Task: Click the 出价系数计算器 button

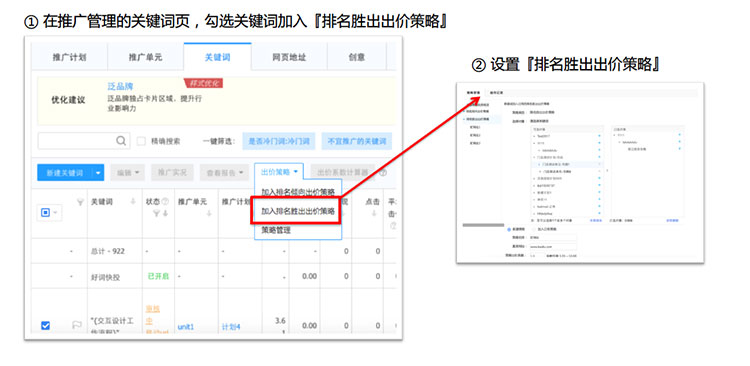Action: pos(342,173)
